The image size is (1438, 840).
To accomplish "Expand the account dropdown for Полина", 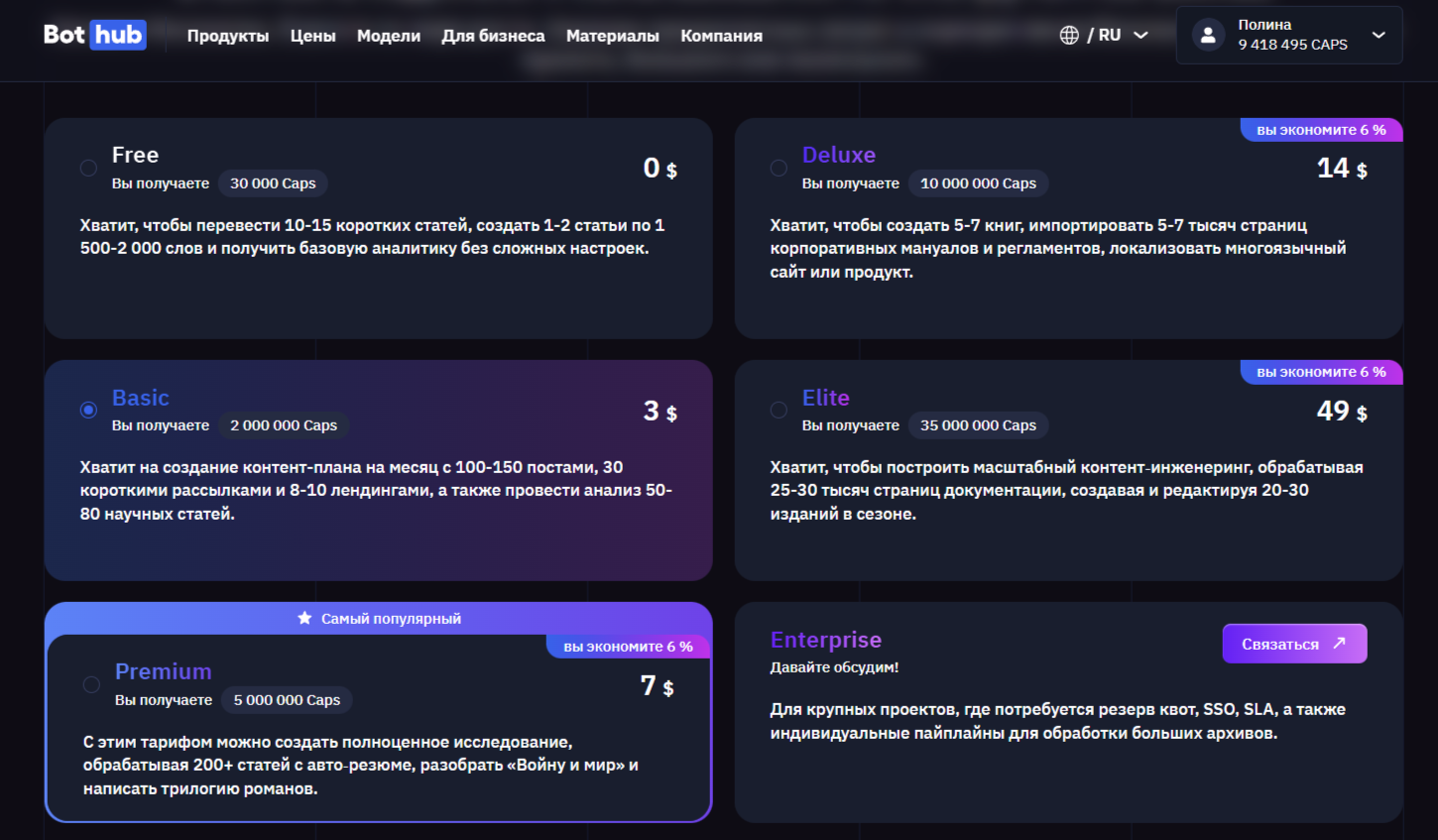I will tap(1378, 34).
